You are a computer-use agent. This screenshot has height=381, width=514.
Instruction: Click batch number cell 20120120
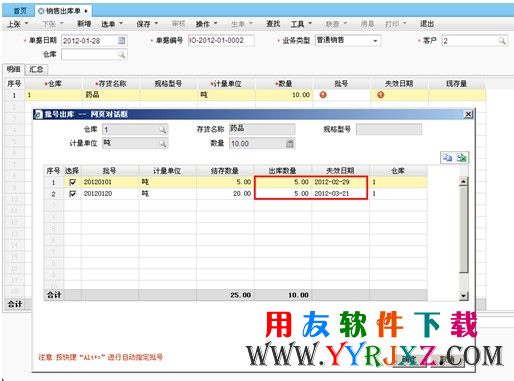coord(110,194)
